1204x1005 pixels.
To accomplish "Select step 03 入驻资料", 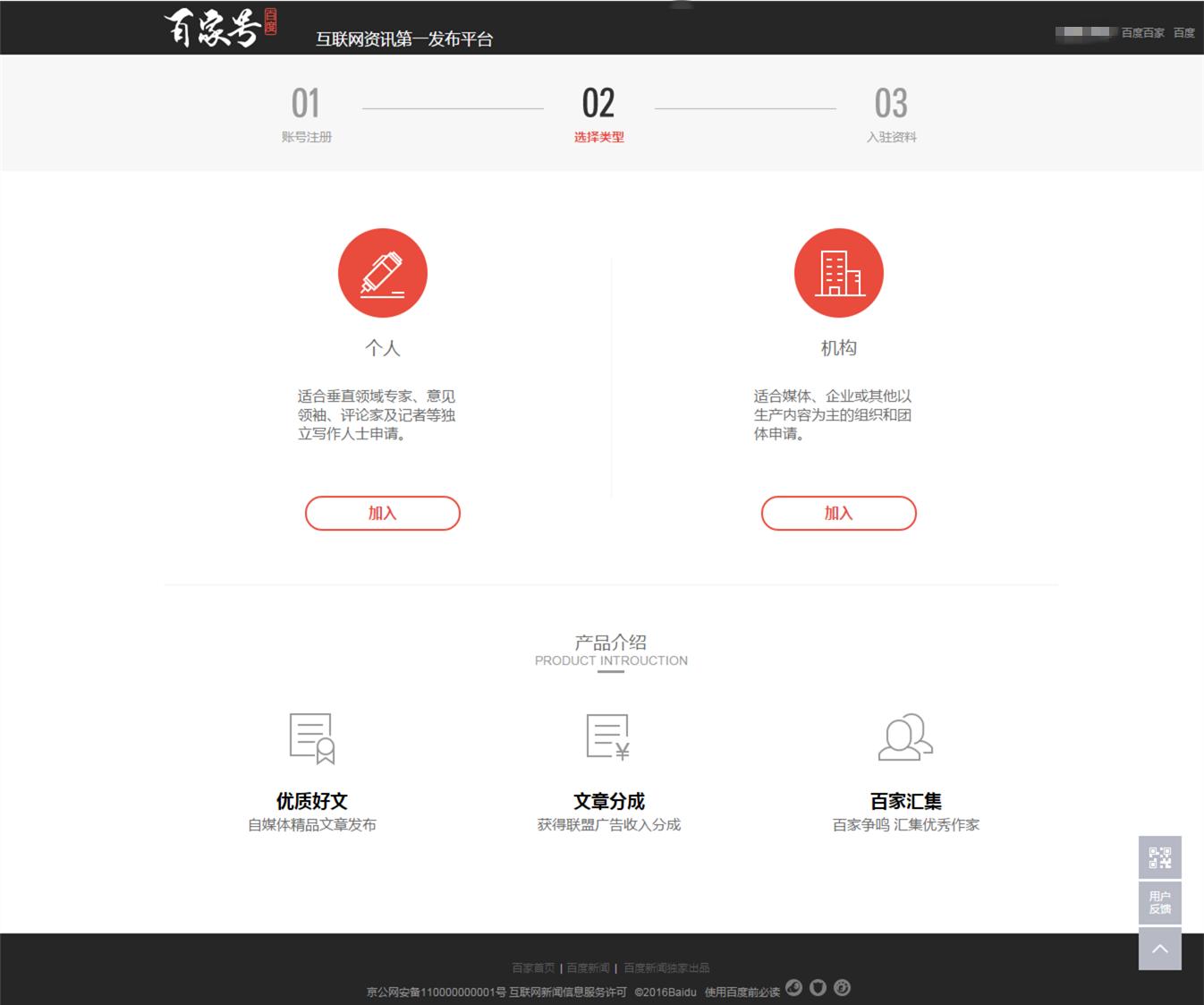I will point(891,115).
